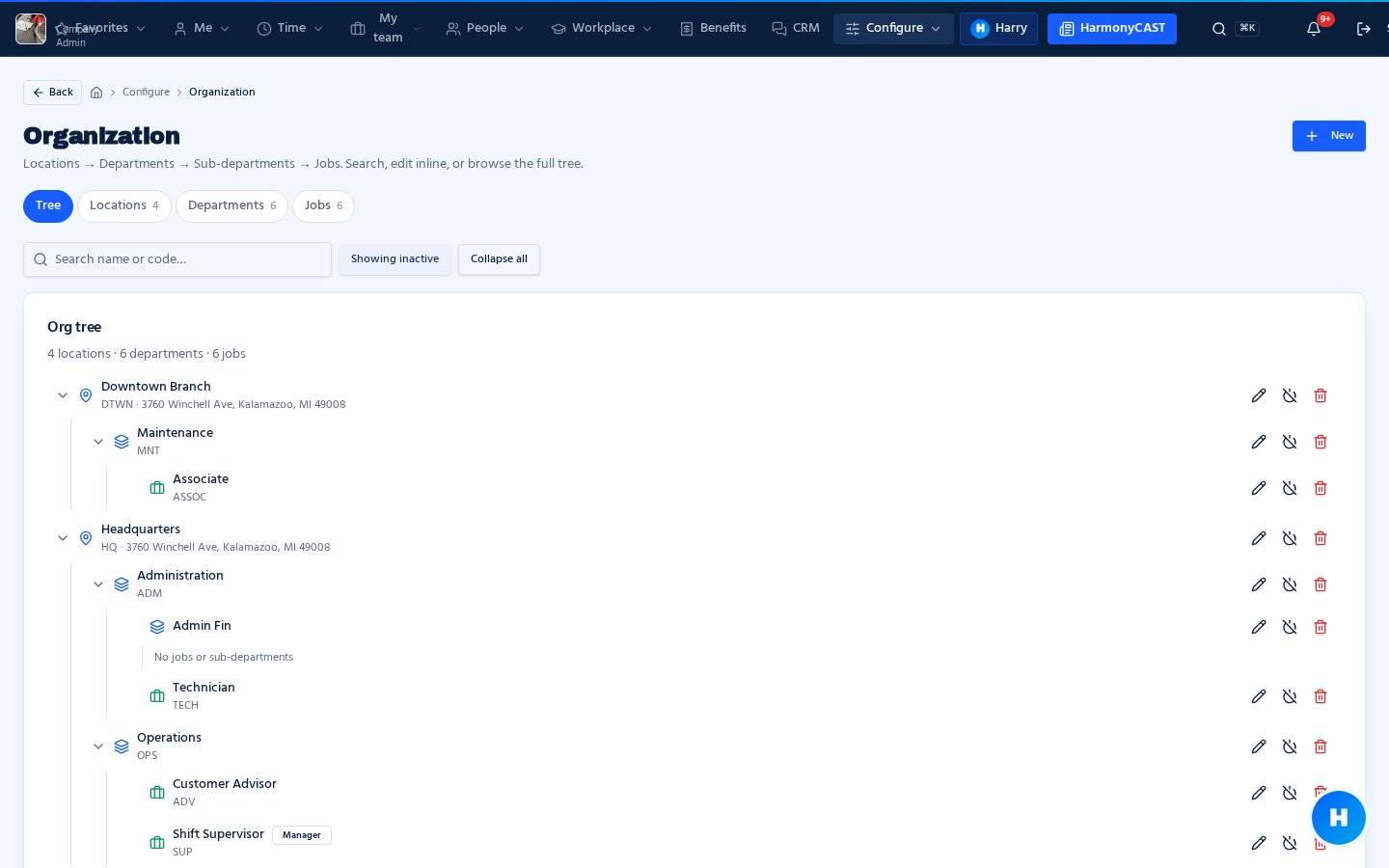The height and width of the screenshot is (868, 1389).
Task: Delete the Headquarters location
Action: click(x=1321, y=538)
